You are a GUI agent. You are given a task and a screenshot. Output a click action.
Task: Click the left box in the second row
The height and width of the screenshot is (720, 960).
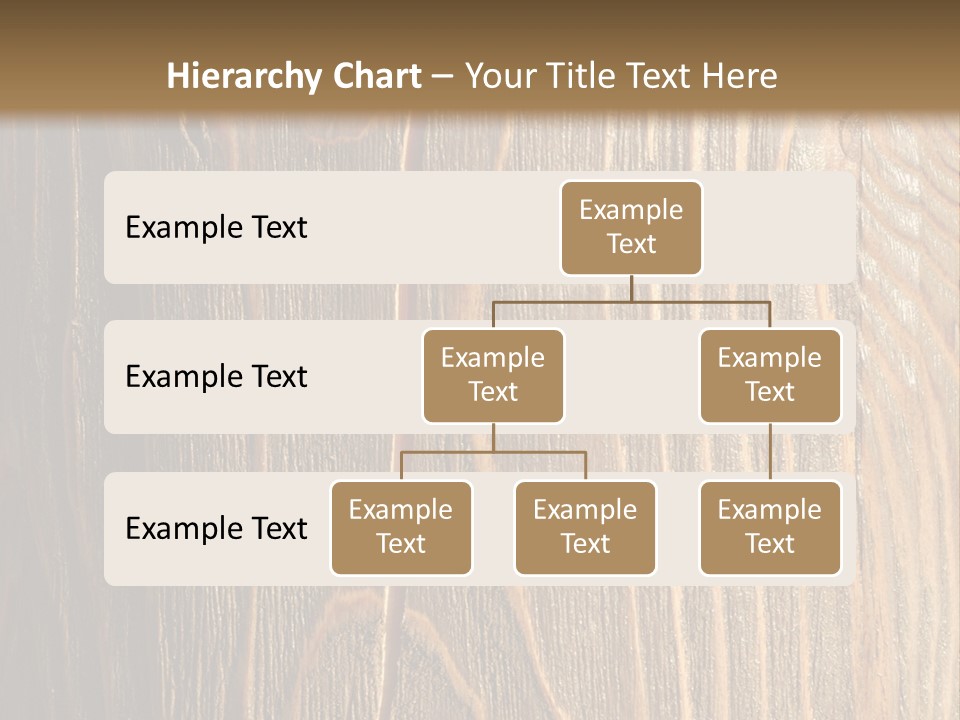click(493, 375)
